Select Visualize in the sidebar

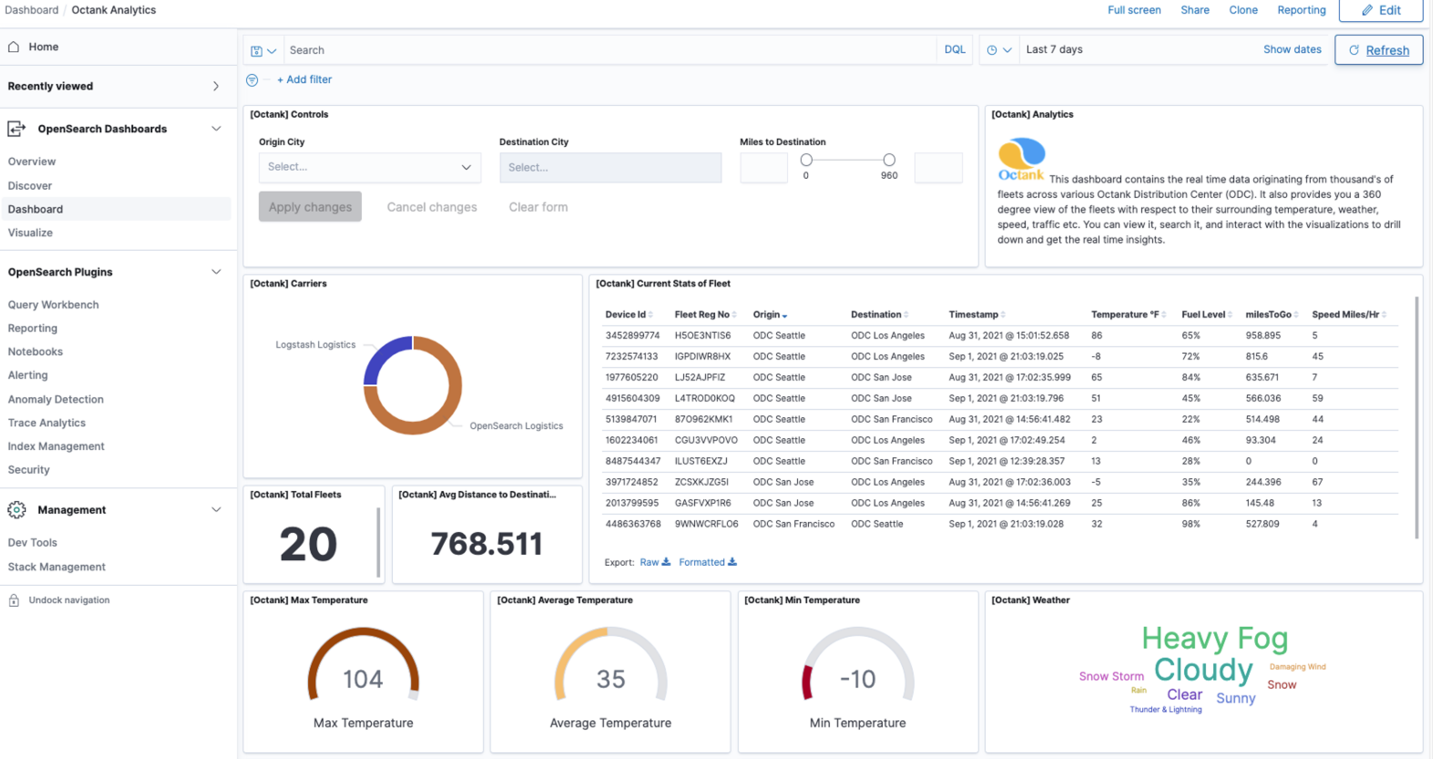(x=30, y=232)
